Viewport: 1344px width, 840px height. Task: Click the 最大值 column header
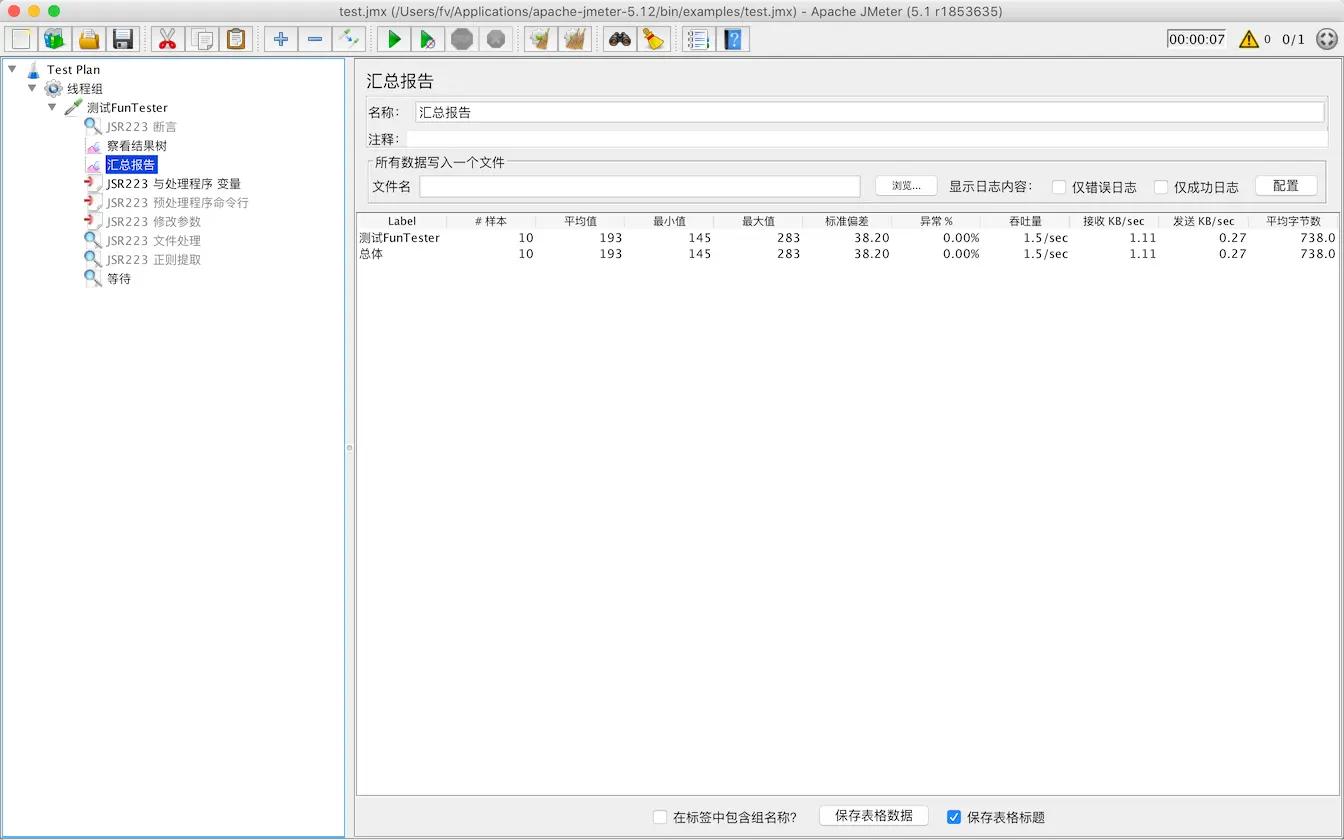758,221
